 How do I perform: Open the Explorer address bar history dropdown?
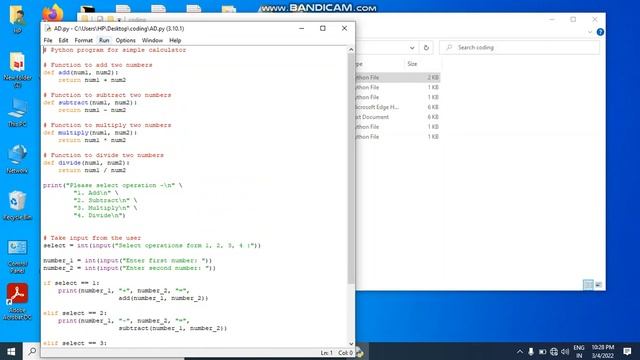click(x=412, y=48)
